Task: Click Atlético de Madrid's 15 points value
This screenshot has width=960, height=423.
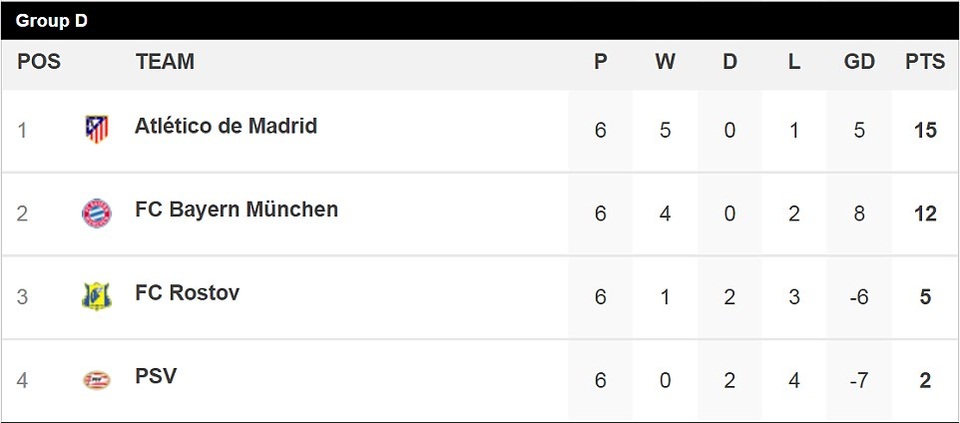Action: (x=925, y=130)
